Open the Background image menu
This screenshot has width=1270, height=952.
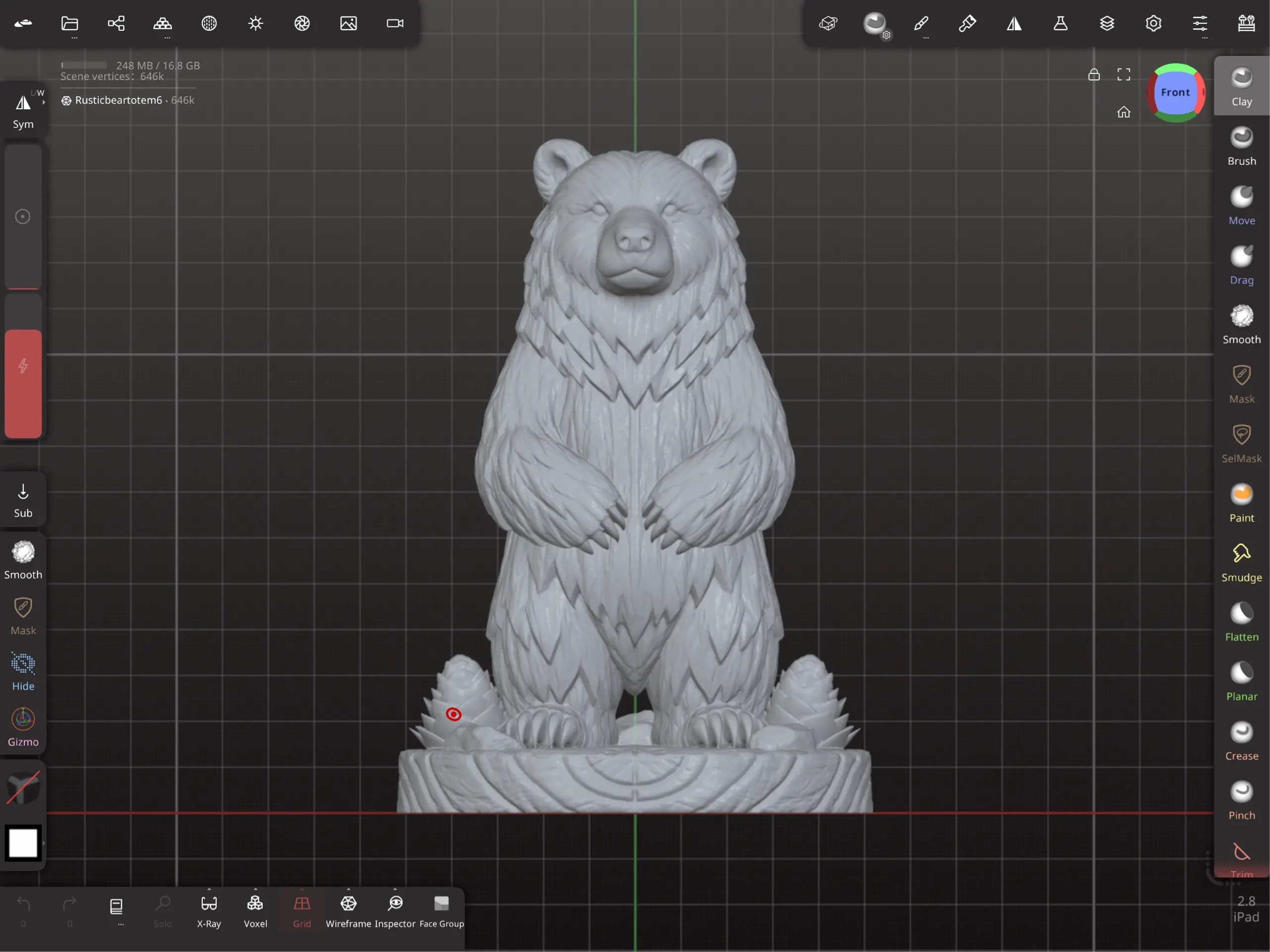point(349,23)
